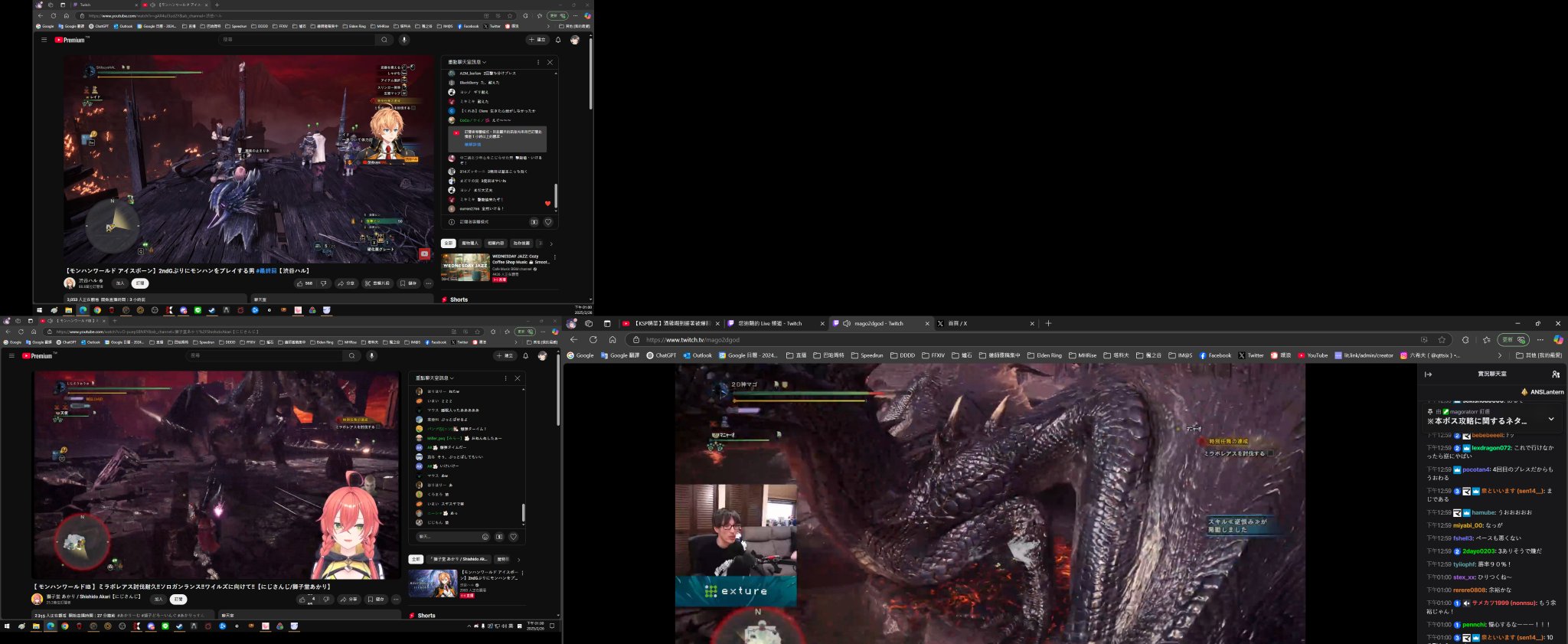1568x644 pixels.
Task: Open the Facebook bookmark in the Twitch window
Action: [1215, 355]
